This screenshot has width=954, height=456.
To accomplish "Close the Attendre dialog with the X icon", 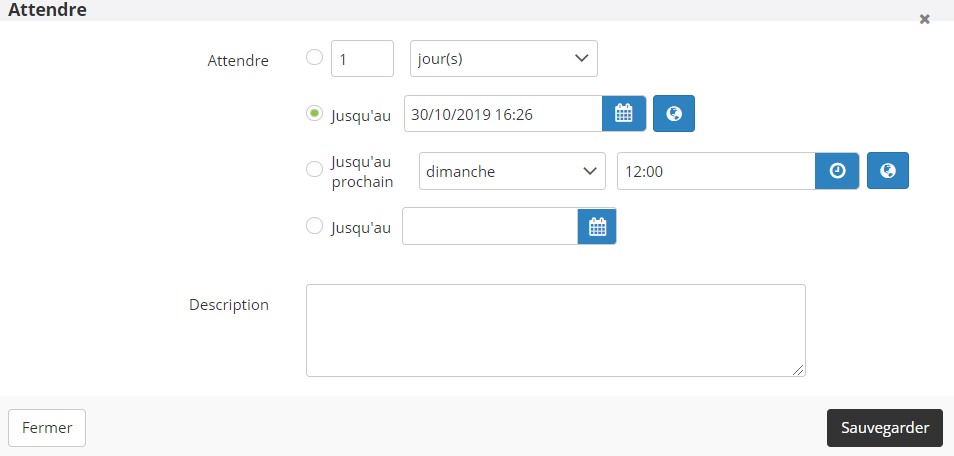I will [x=925, y=19].
